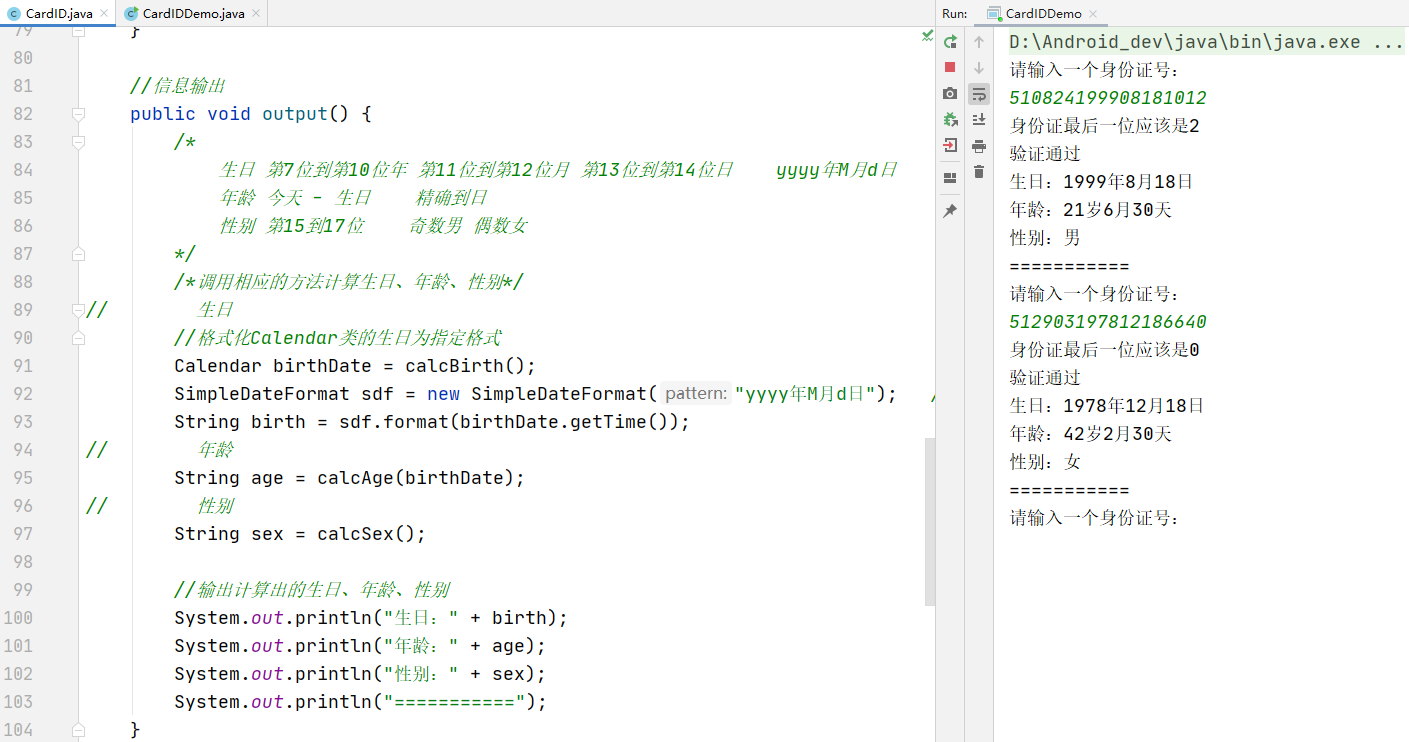Switch to the CardIDDemo.java tab
The image size is (1409, 742).
point(193,13)
